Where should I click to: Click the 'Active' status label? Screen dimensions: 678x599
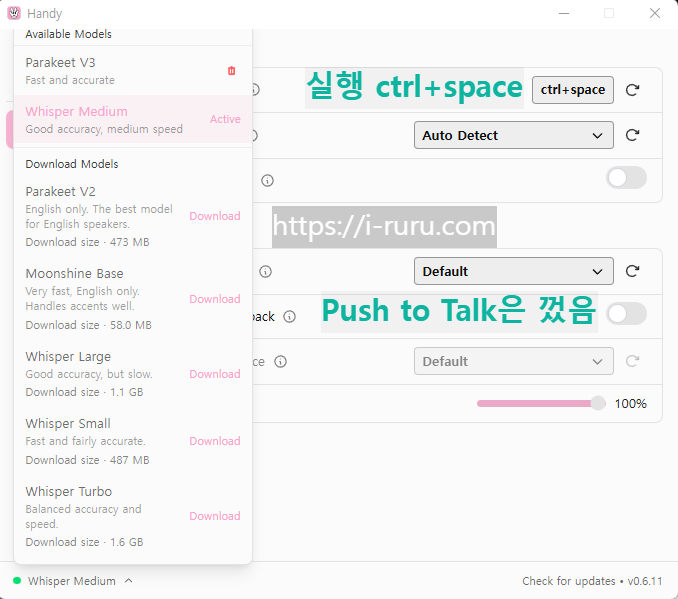coord(225,119)
